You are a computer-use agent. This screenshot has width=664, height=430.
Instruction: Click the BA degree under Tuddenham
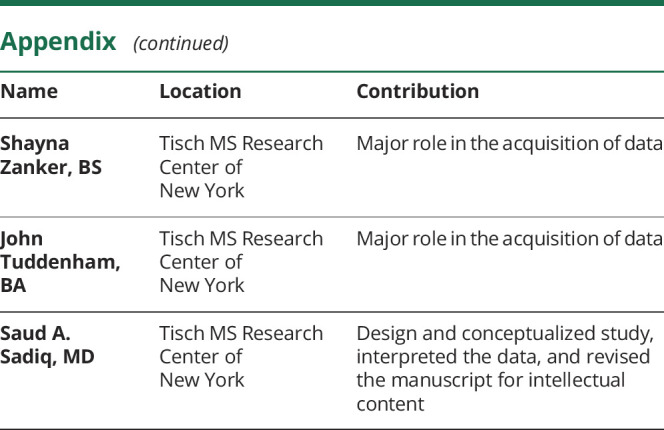(12, 285)
